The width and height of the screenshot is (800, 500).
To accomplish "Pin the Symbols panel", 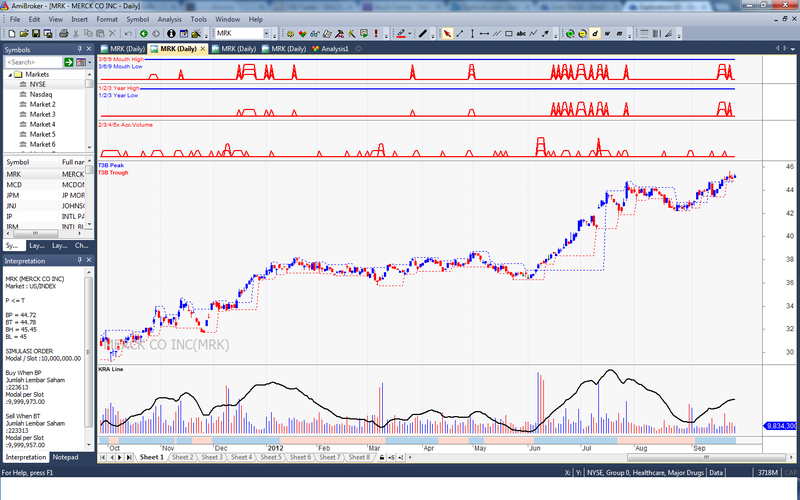I will [x=80, y=49].
